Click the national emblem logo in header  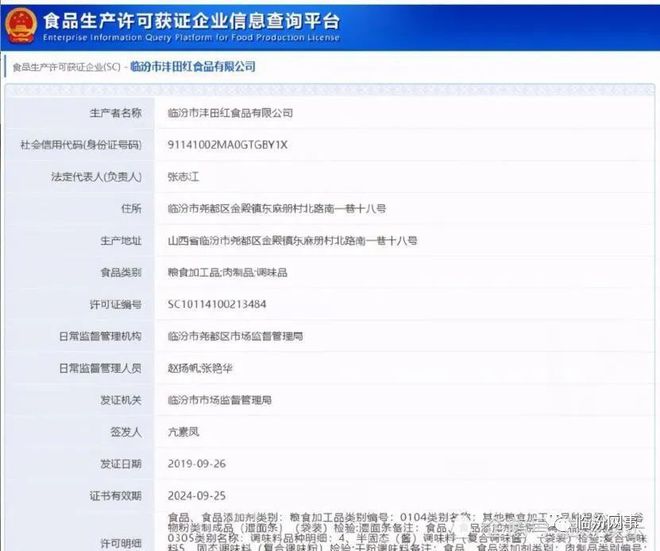(21, 26)
